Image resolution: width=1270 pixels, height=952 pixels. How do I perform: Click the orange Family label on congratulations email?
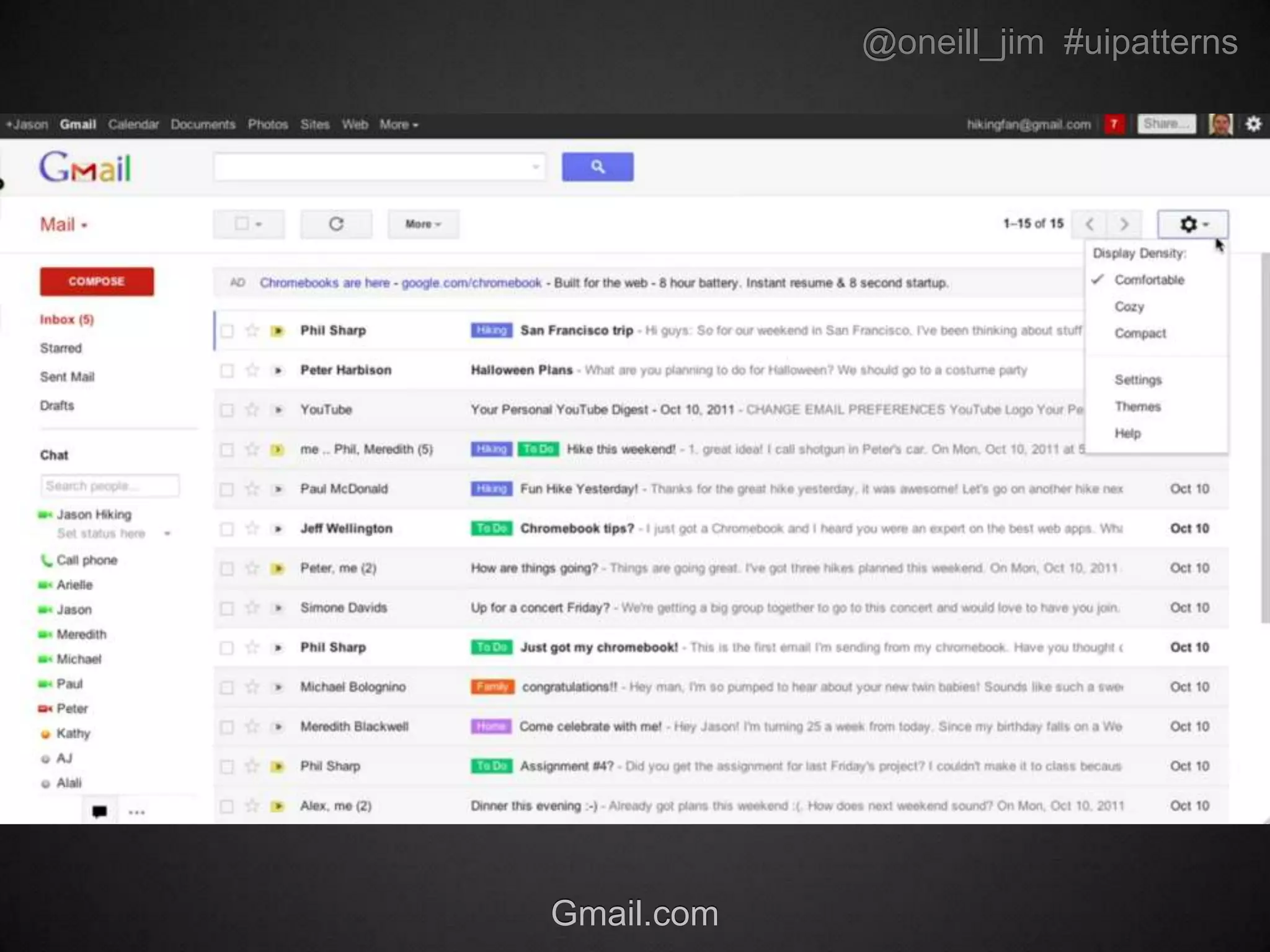point(492,687)
